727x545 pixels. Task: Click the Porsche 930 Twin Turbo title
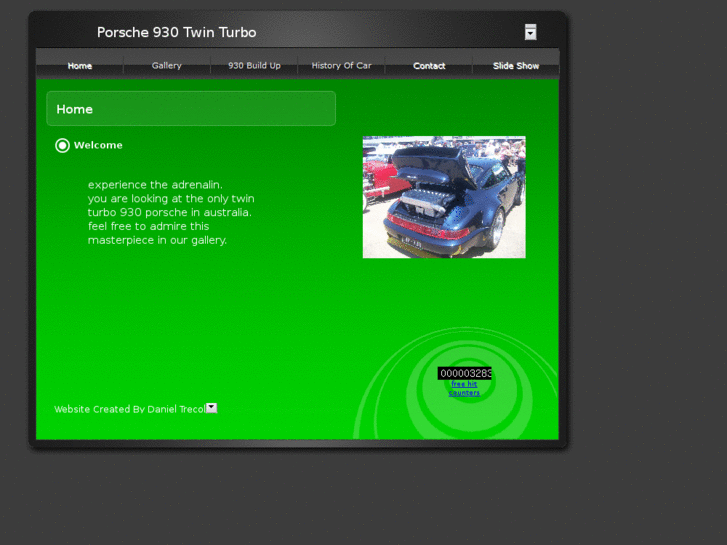click(176, 32)
